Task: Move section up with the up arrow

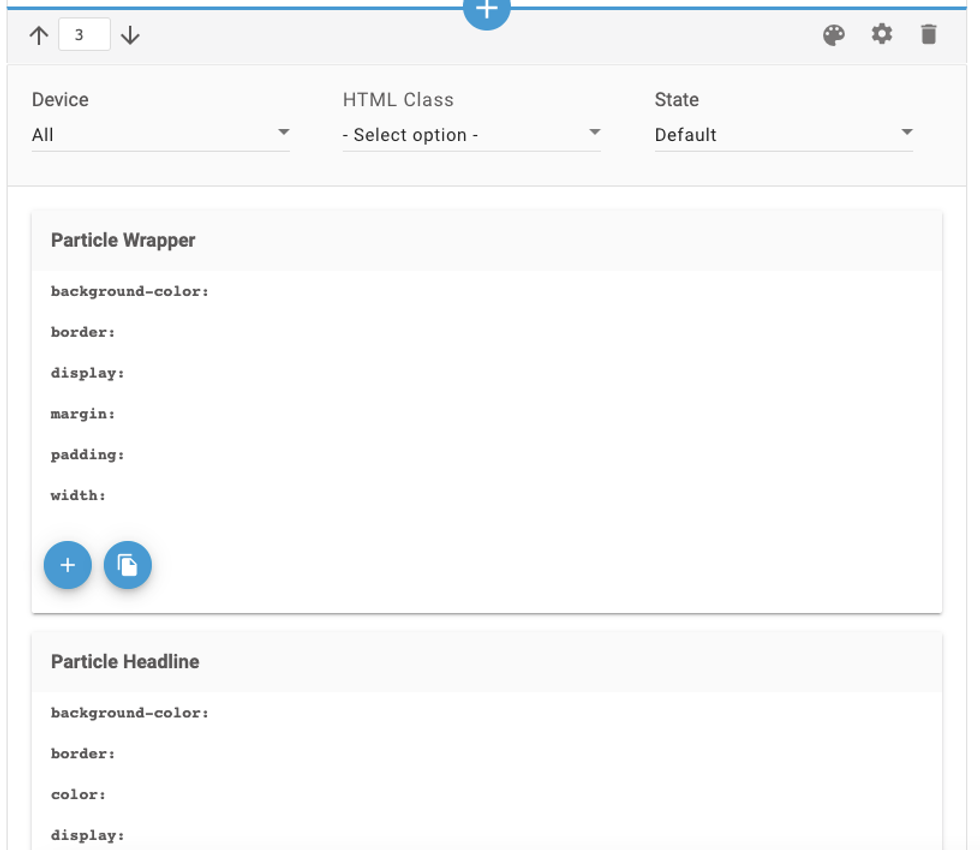Action: click(x=39, y=36)
